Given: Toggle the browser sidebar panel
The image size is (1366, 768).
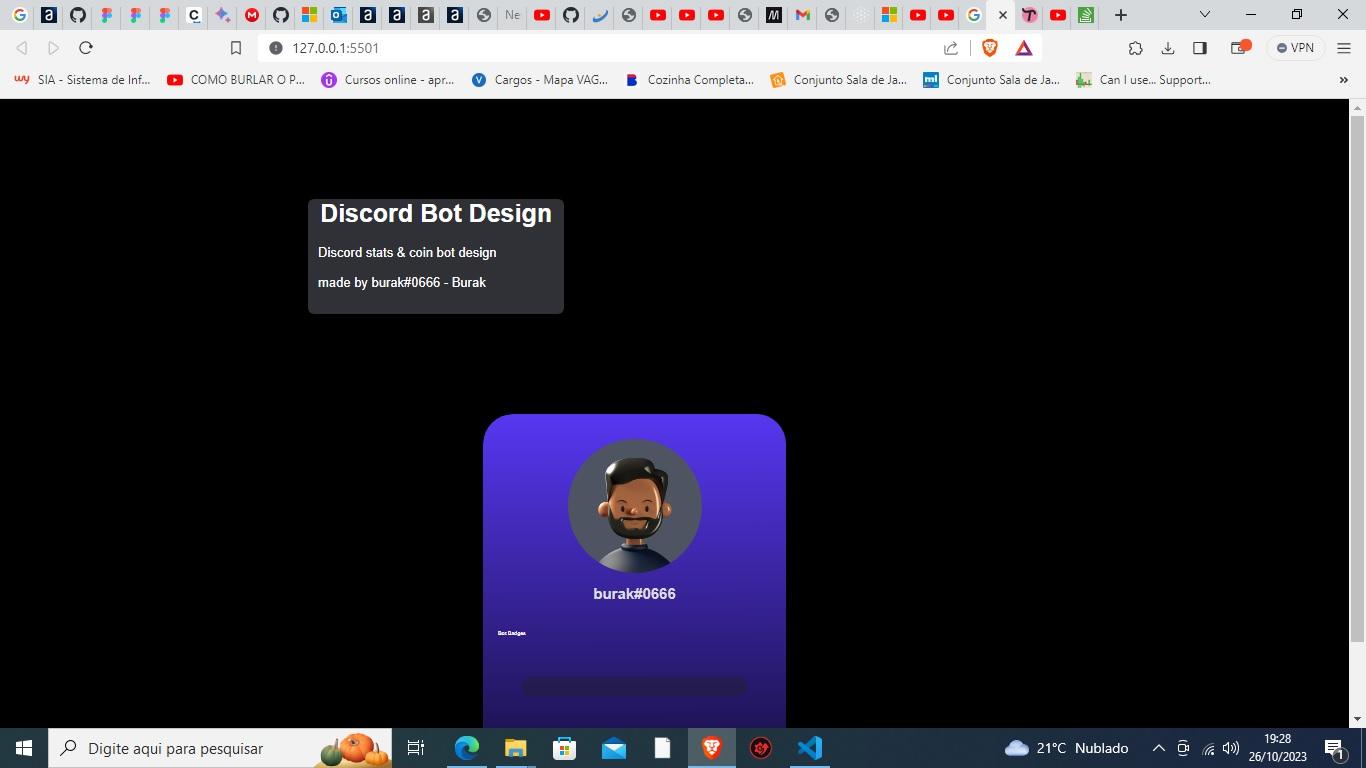Looking at the screenshot, I should pos(1200,48).
